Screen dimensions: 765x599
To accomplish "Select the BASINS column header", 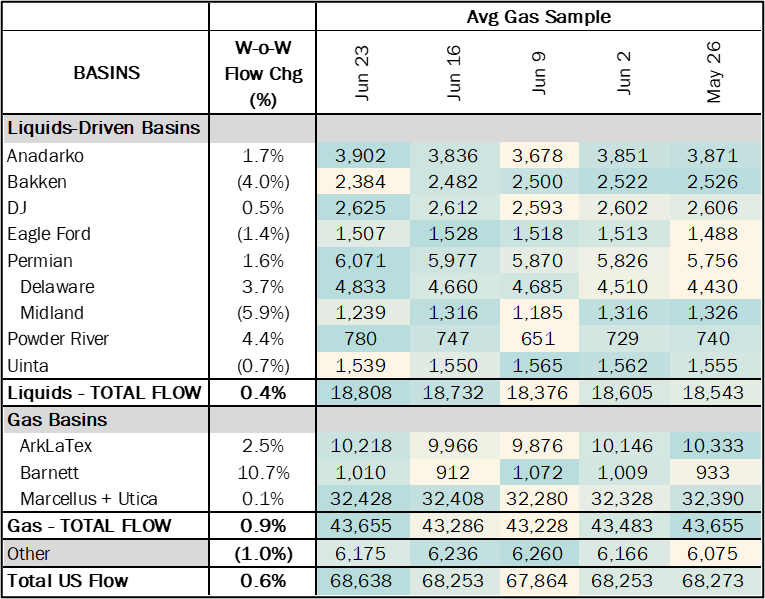I will point(107,73).
